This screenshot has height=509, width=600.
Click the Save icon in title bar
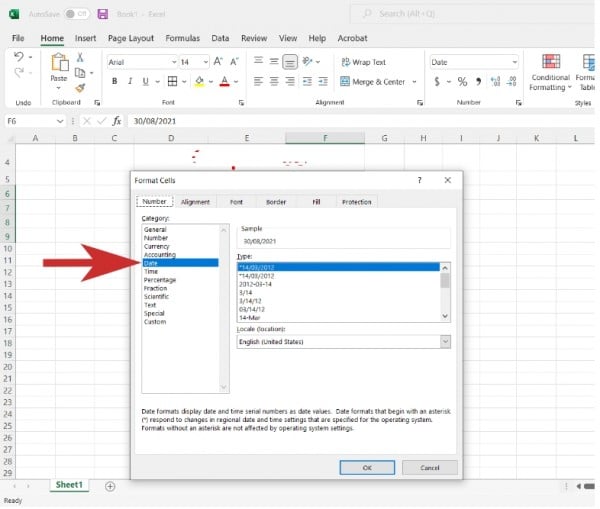pyautogui.click(x=103, y=14)
